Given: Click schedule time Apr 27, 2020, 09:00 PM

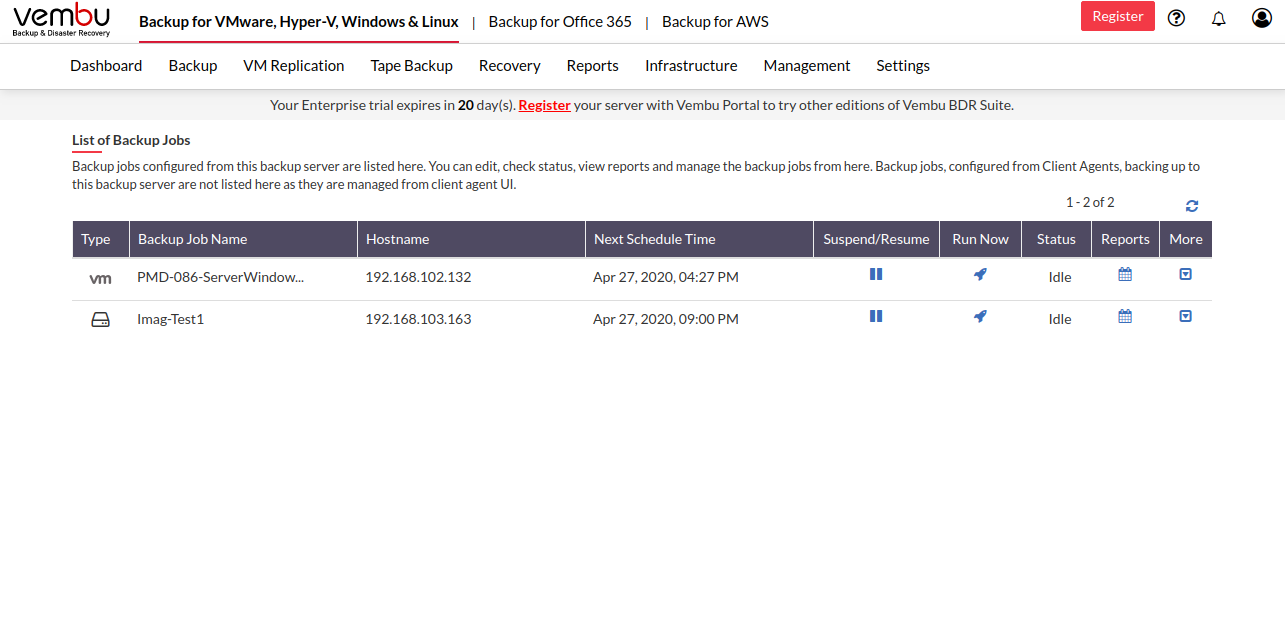Looking at the screenshot, I should click(666, 319).
